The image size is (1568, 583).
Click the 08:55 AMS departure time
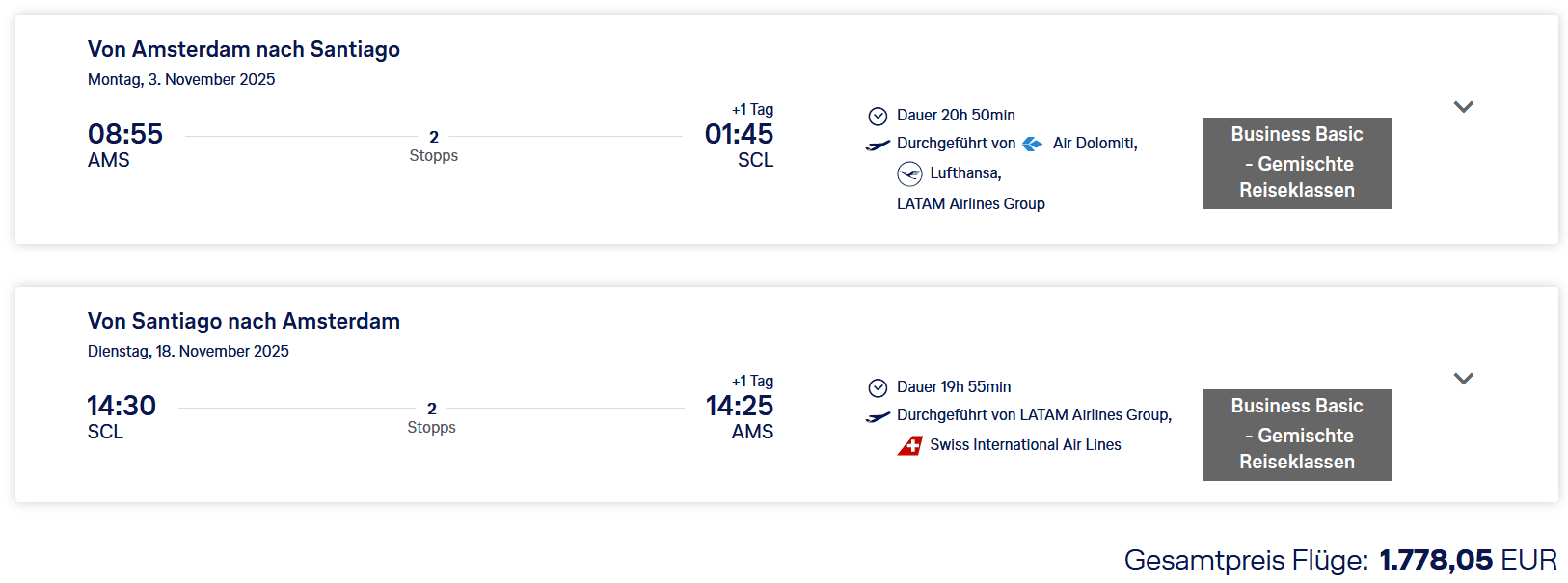coord(124,144)
